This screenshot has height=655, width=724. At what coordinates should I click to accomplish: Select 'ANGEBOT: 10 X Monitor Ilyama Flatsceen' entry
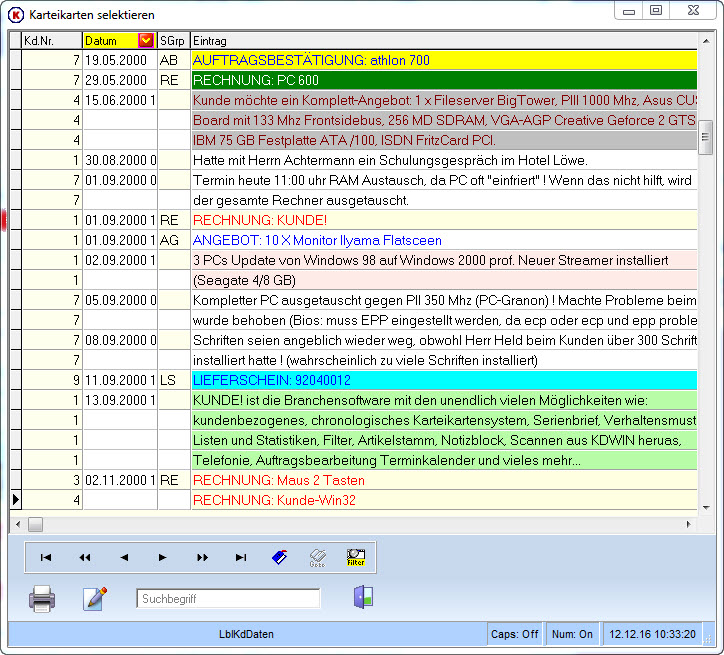tap(444, 240)
